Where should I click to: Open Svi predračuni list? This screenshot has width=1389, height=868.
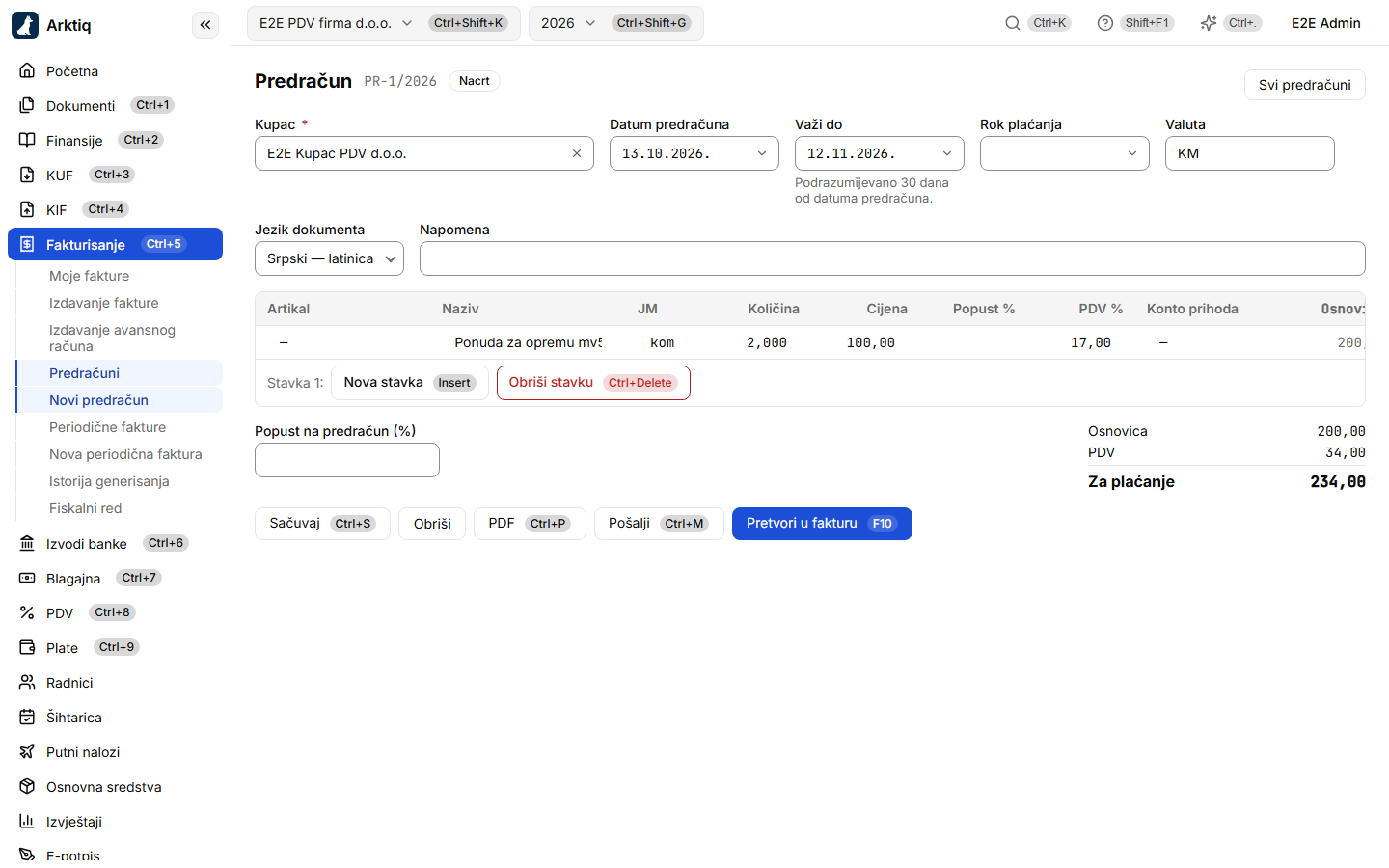pyautogui.click(x=1304, y=85)
